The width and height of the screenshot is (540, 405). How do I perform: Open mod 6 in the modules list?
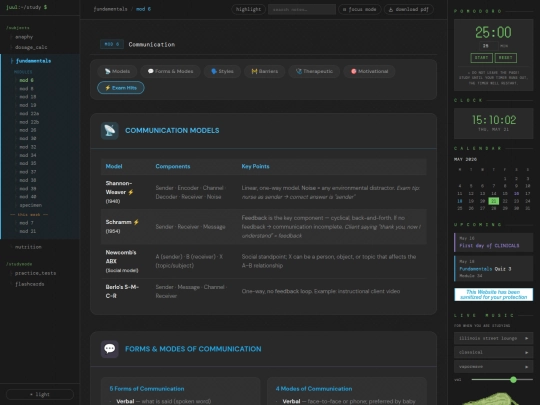[x=27, y=80]
